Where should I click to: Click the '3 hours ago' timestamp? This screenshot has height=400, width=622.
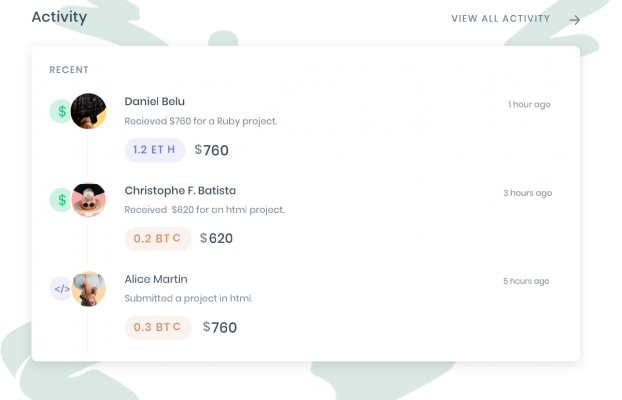click(528, 193)
